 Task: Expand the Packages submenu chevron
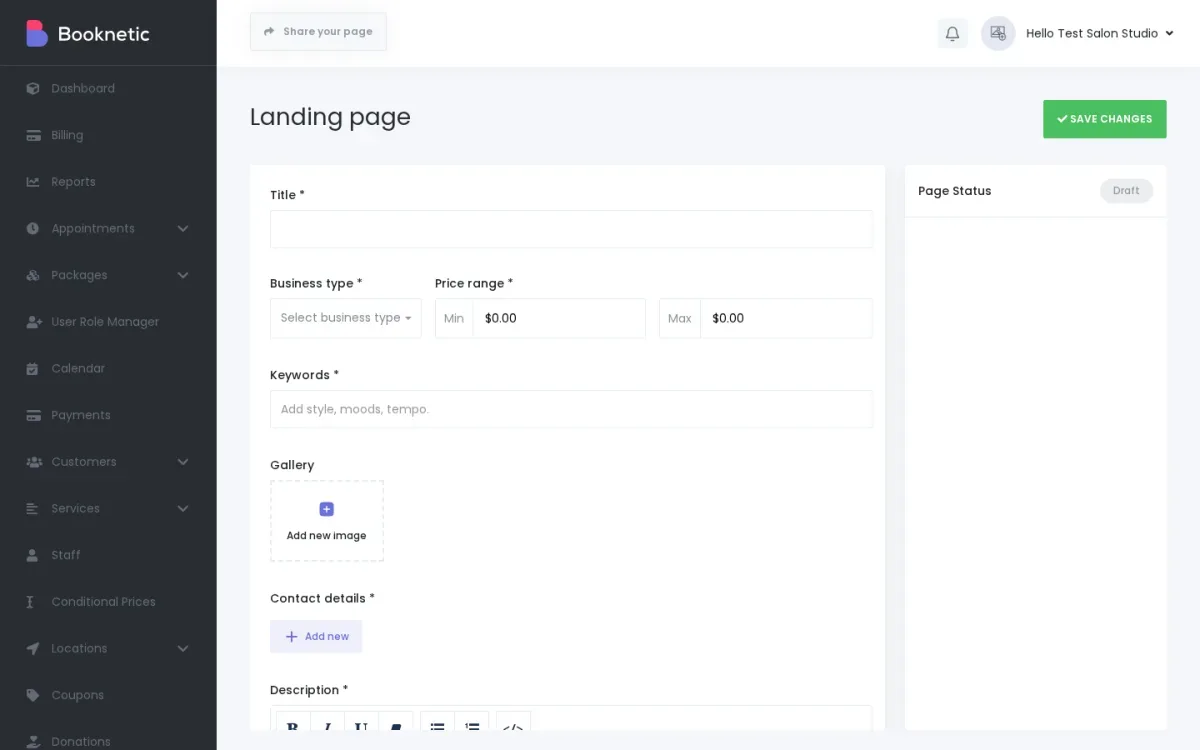click(x=183, y=275)
